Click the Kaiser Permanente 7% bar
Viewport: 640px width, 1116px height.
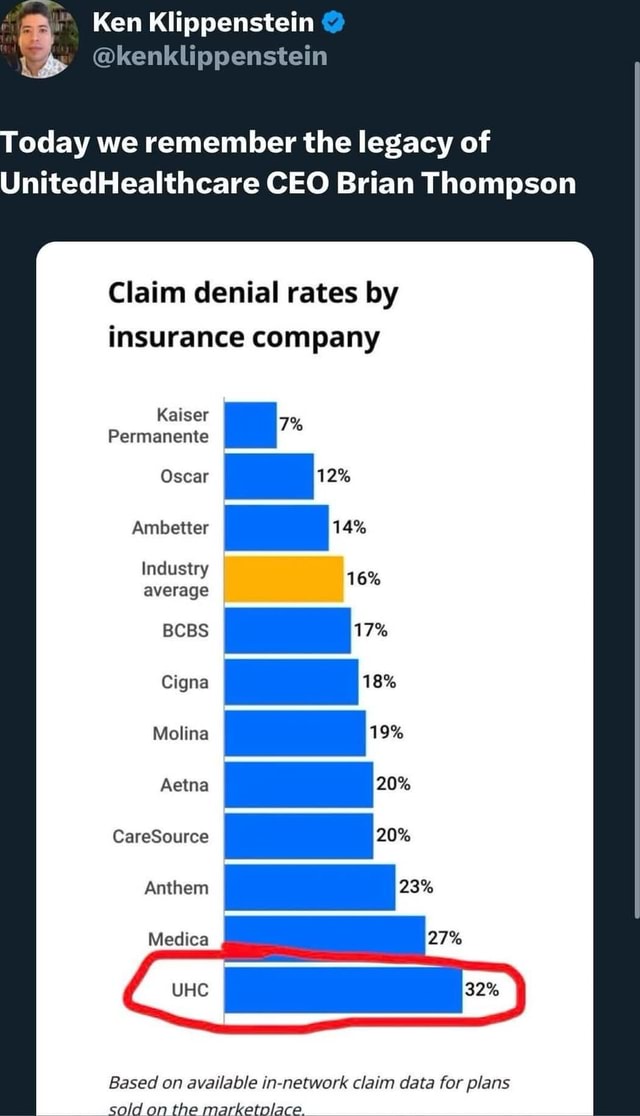(251, 425)
